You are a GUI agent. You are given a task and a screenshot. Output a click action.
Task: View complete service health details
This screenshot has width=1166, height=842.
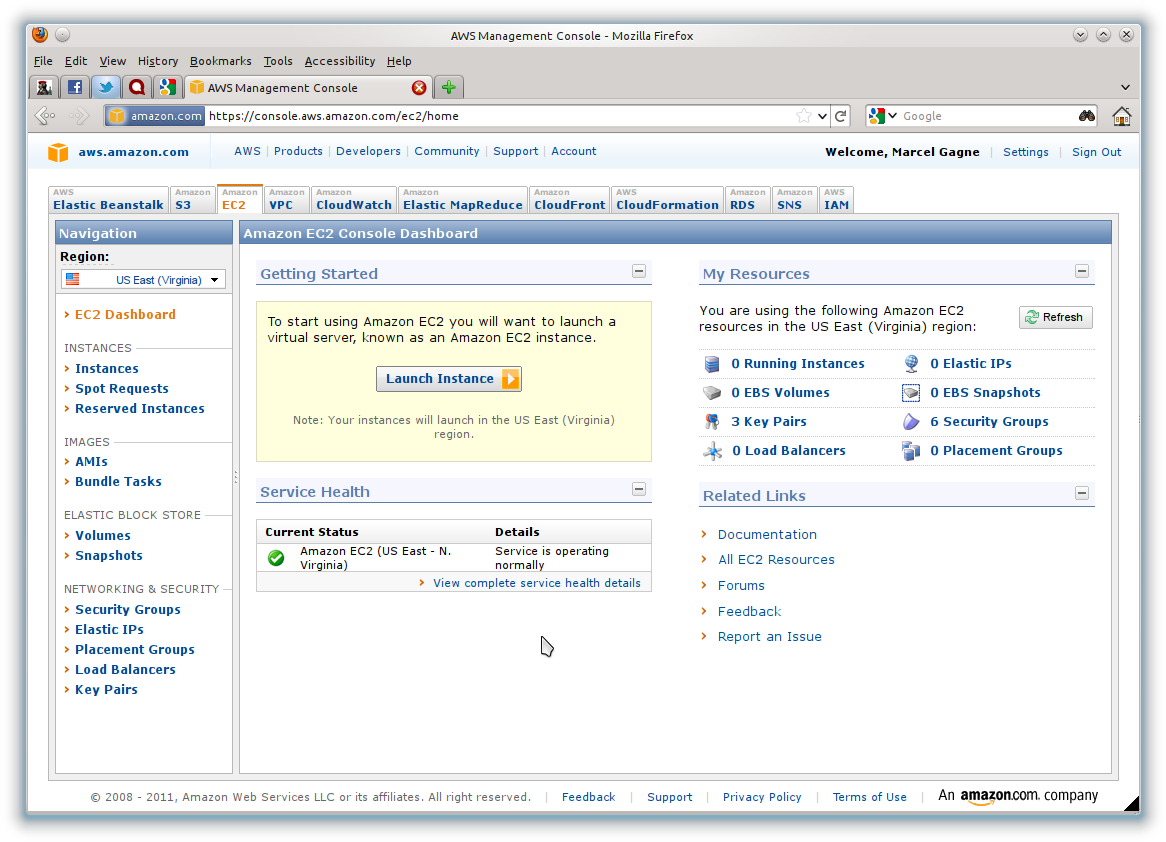536,583
